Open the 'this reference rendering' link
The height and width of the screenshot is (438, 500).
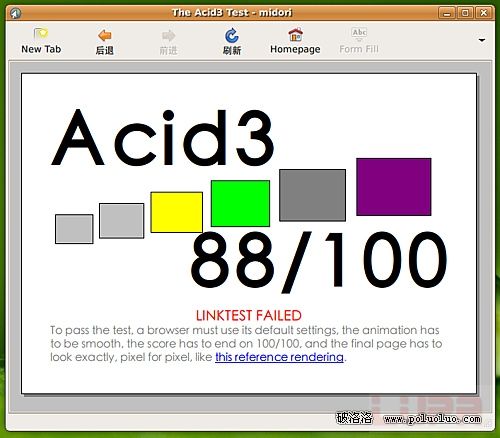[x=279, y=357]
